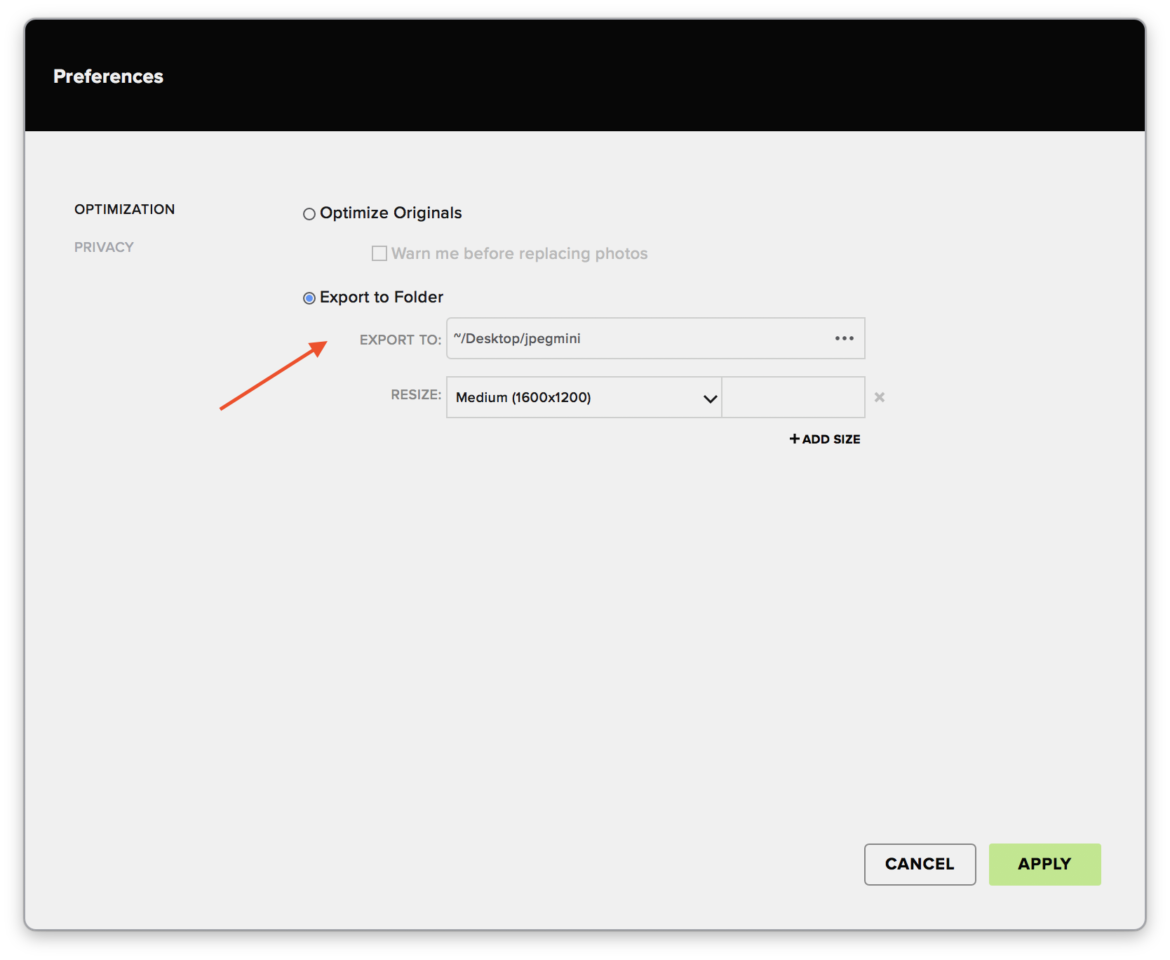Image resolution: width=1170 pixels, height=960 pixels.
Task: Enable Warn me before replacing photos
Action: (379, 253)
